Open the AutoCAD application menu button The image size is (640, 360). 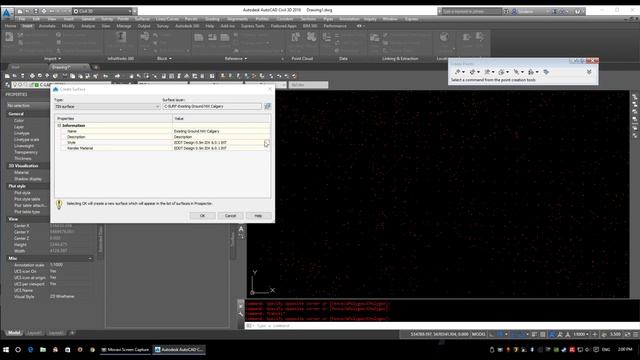tap(7, 13)
